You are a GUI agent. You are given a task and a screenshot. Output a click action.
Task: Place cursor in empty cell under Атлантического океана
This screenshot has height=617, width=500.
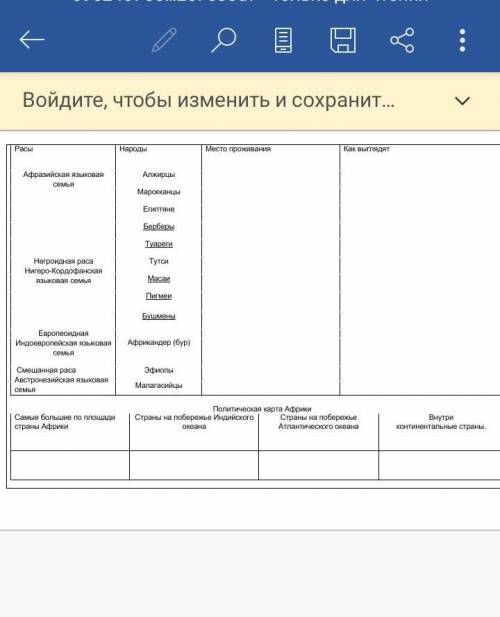319,465
